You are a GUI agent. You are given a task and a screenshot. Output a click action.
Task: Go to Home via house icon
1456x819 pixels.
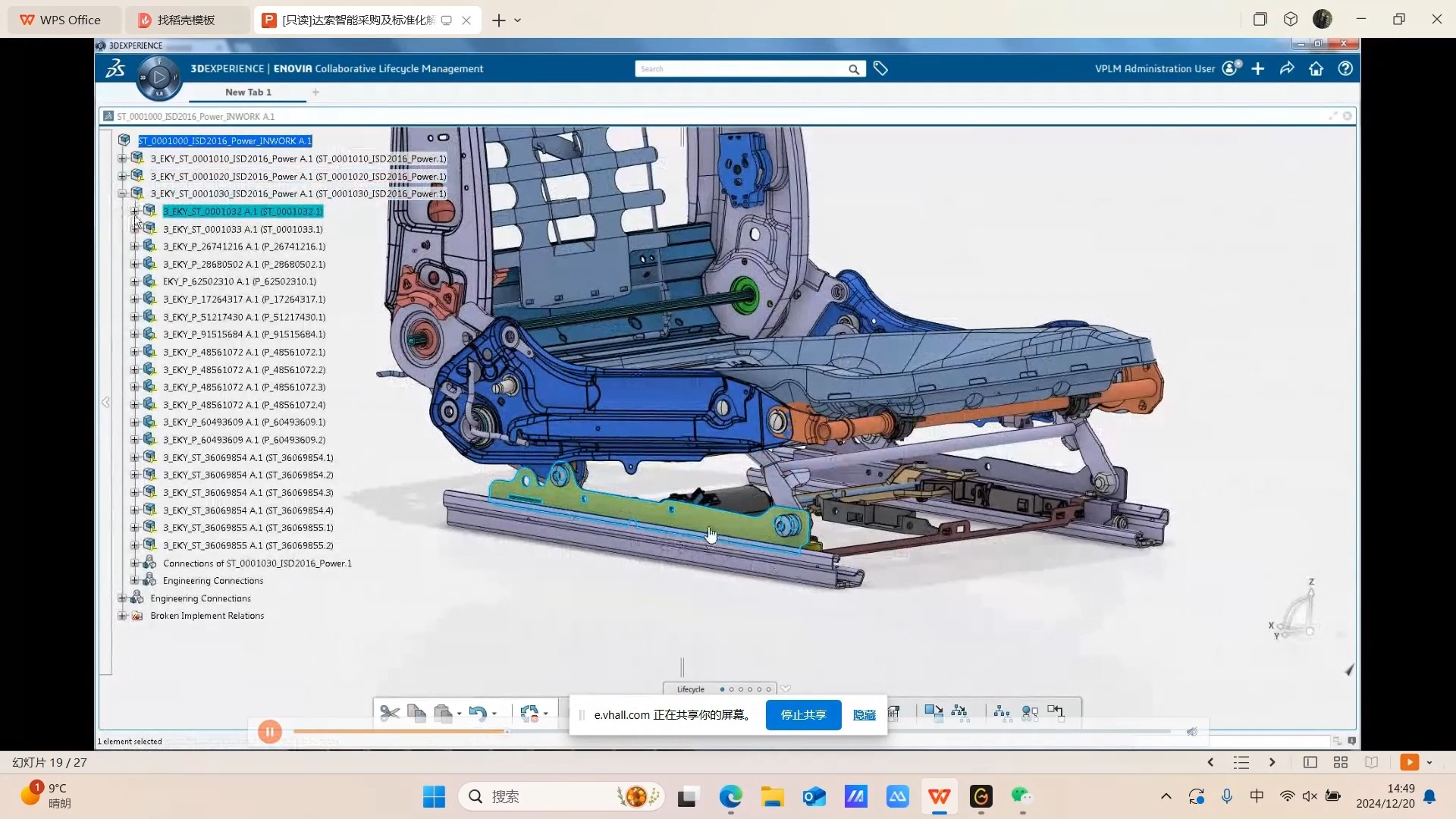(x=1316, y=69)
